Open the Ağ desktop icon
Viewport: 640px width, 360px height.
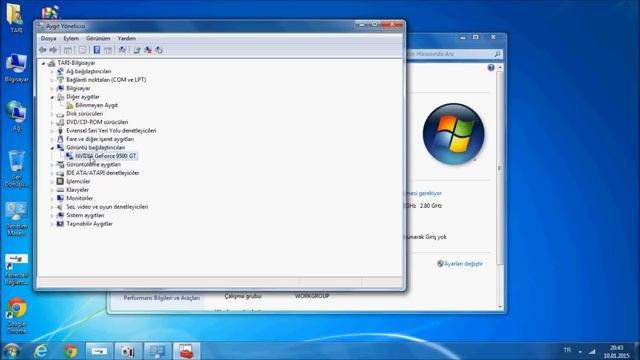pyautogui.click(x=16, y=116)
